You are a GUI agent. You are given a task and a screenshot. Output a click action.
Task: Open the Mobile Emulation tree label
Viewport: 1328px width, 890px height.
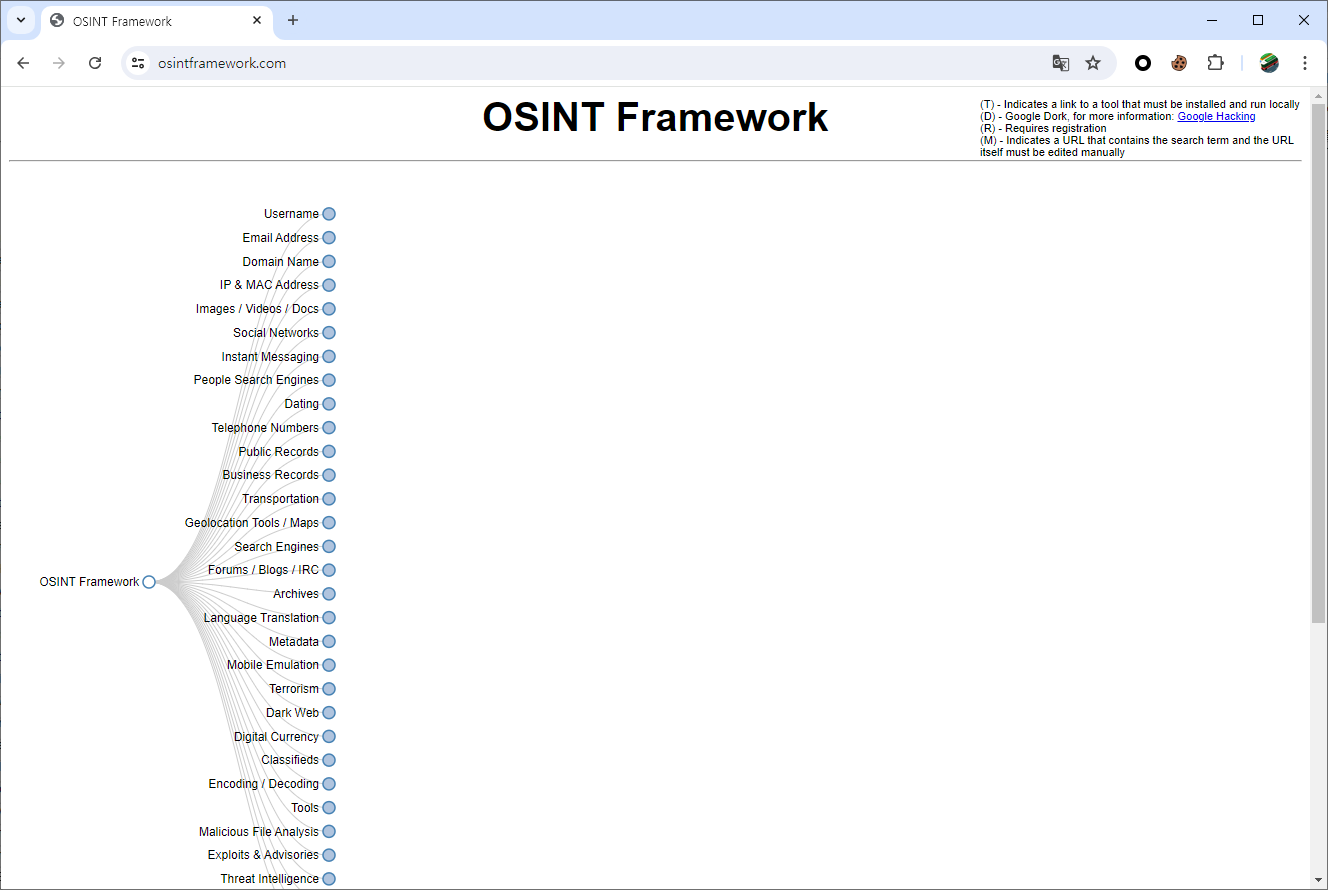[273, 665]
